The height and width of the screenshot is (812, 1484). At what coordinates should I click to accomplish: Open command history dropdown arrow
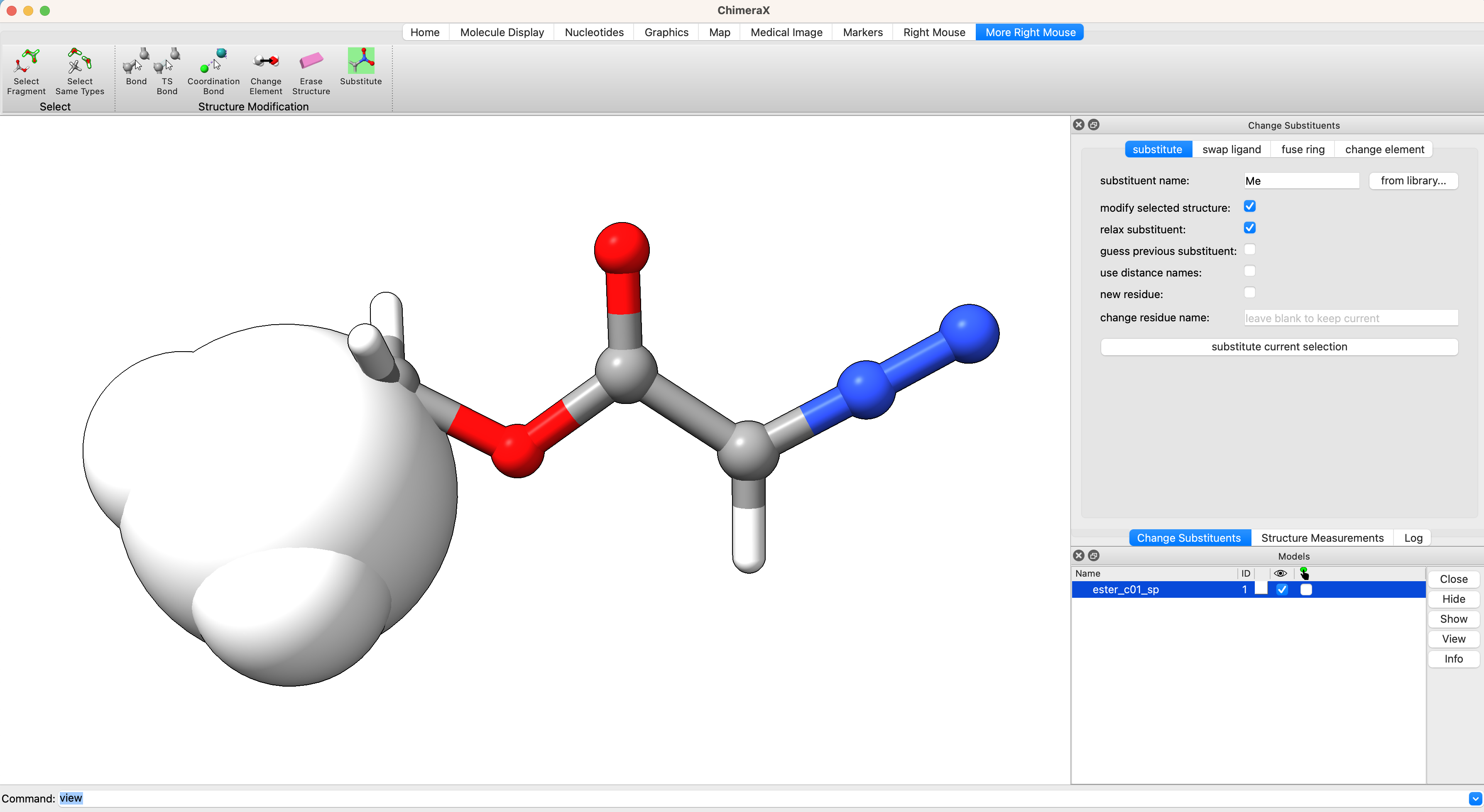pyautogui.click(x=1475, y=799)
